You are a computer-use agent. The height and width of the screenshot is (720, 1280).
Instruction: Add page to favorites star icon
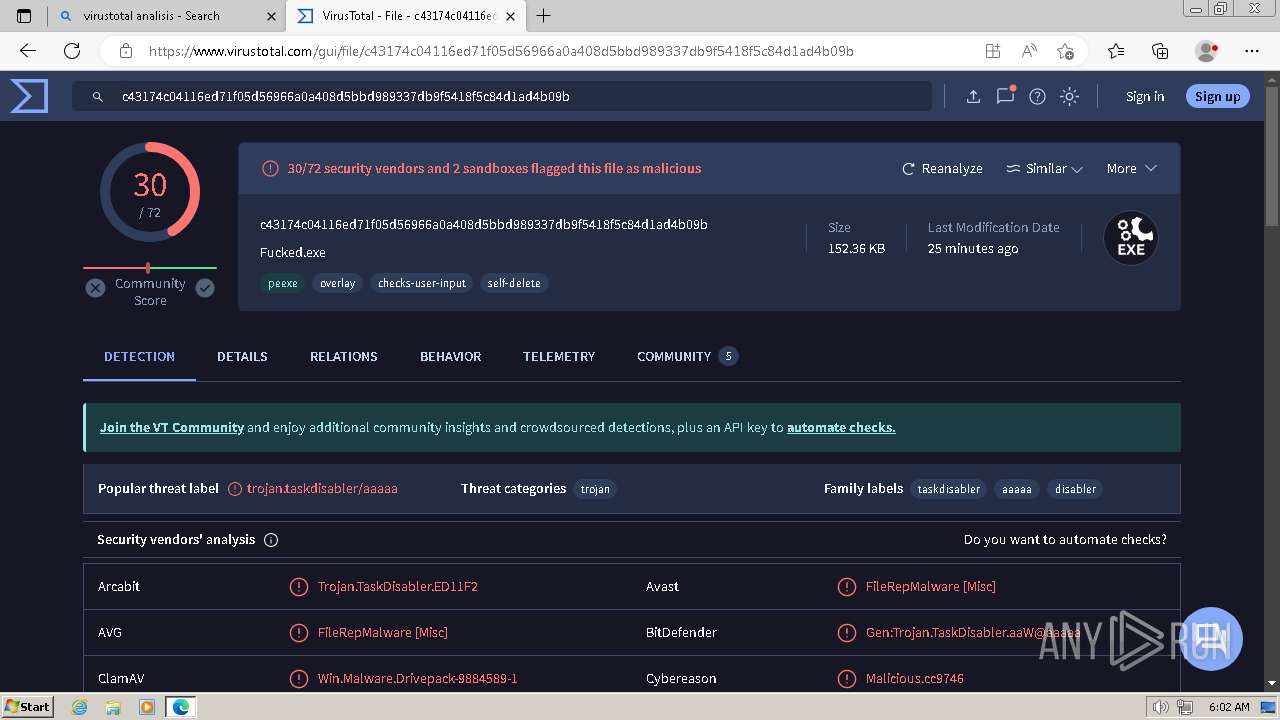click(1065, 51)
